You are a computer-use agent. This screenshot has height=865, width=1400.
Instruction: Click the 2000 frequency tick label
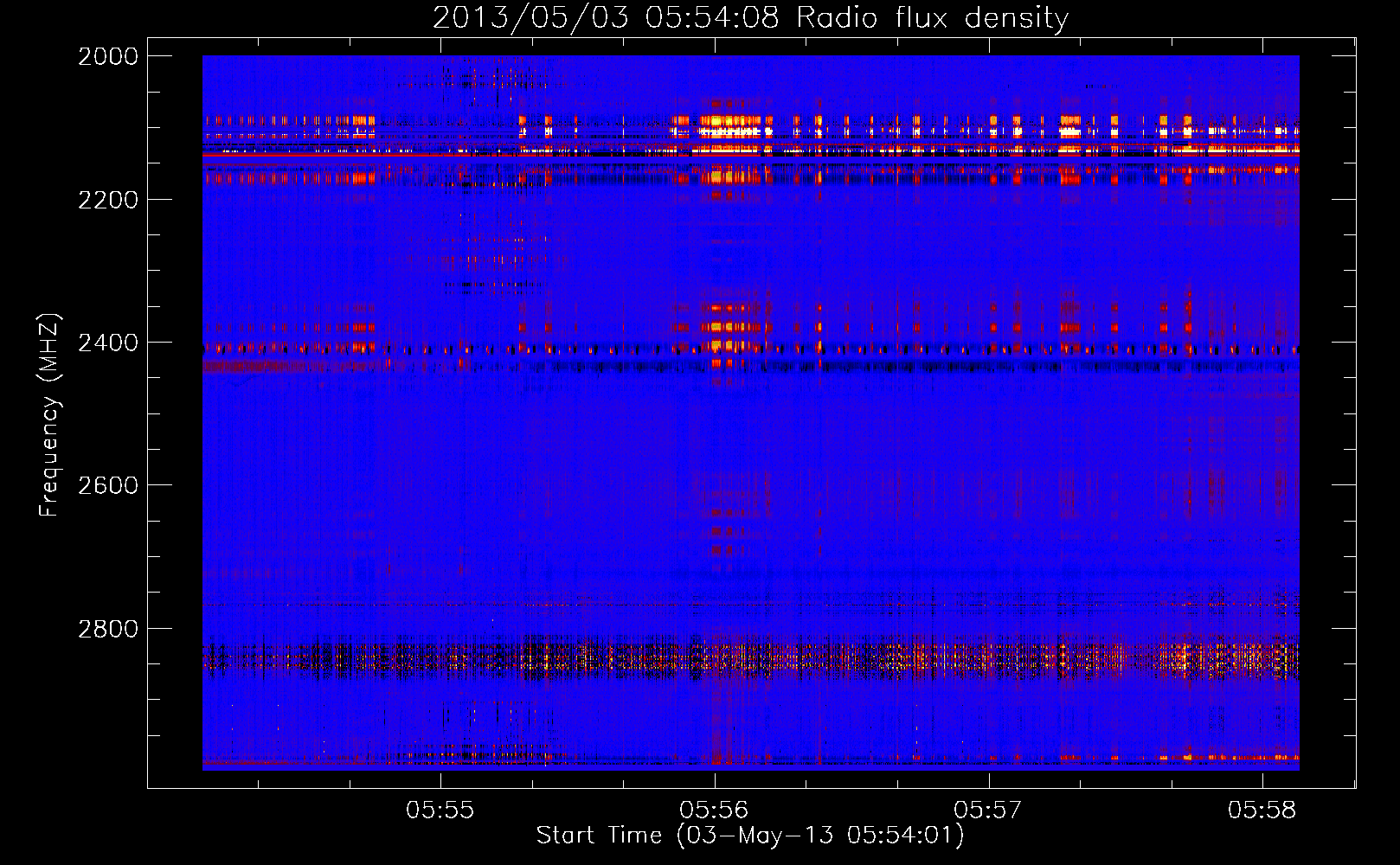click(x=108, y=56)
